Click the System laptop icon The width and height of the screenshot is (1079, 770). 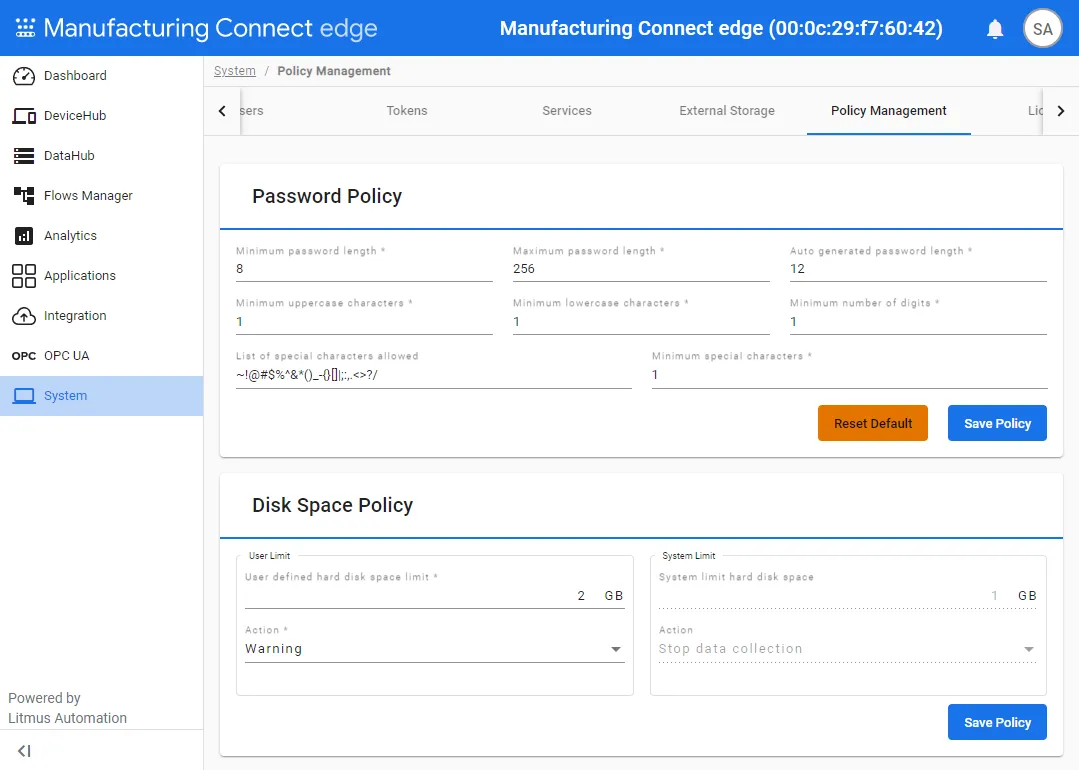(24, 396)
